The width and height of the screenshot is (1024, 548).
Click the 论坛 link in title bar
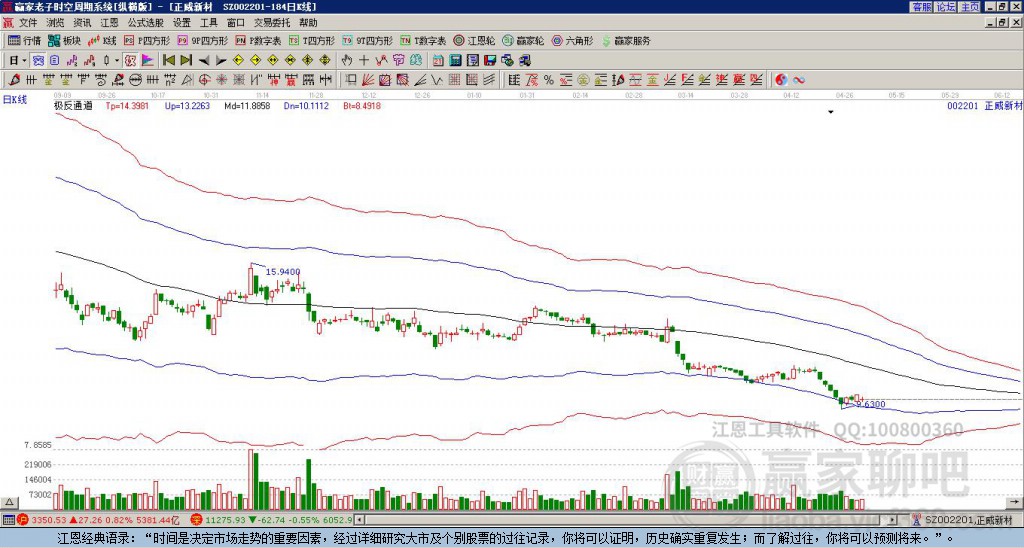[946, 7]
